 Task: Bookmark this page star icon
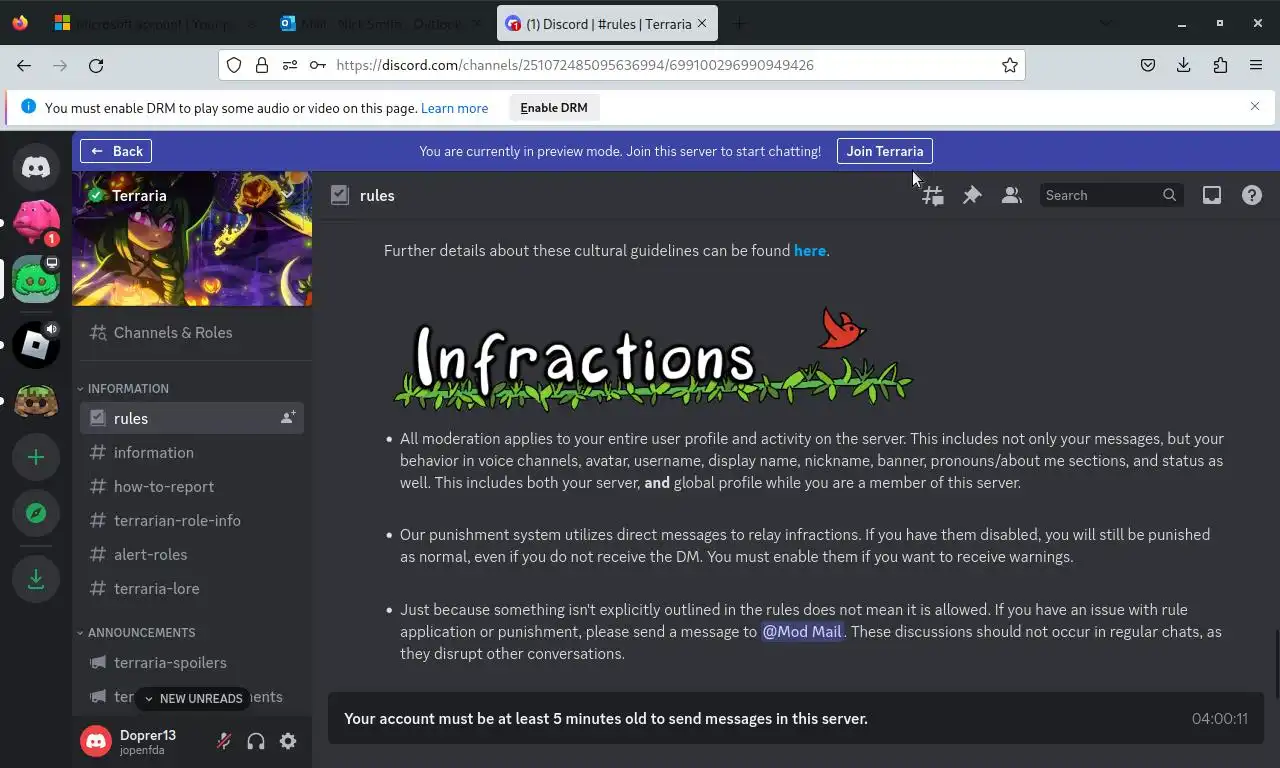[x=1010, y=65]
